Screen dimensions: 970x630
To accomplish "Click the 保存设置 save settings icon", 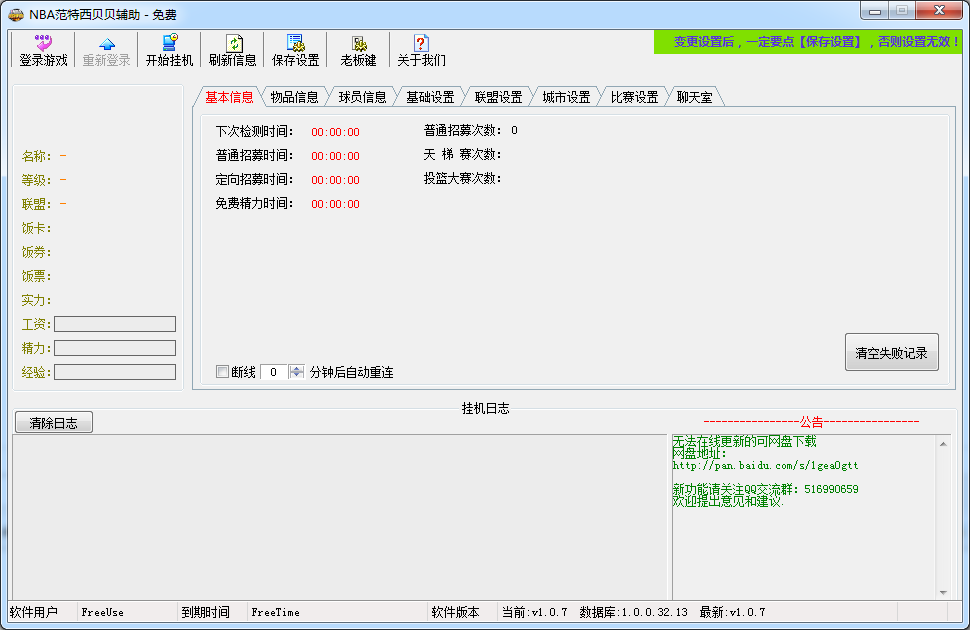I will [x=295, y=43].
